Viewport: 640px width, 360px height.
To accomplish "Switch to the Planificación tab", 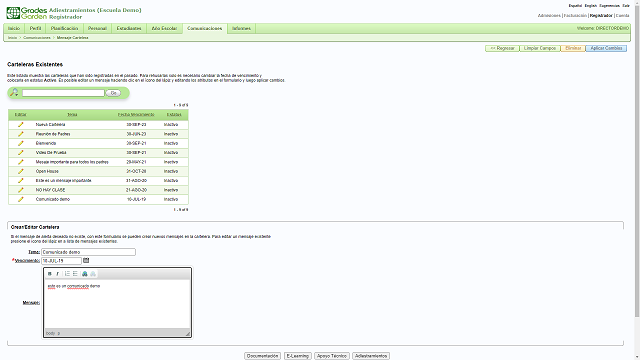I will pyautogui.click(x=64, y=29).
